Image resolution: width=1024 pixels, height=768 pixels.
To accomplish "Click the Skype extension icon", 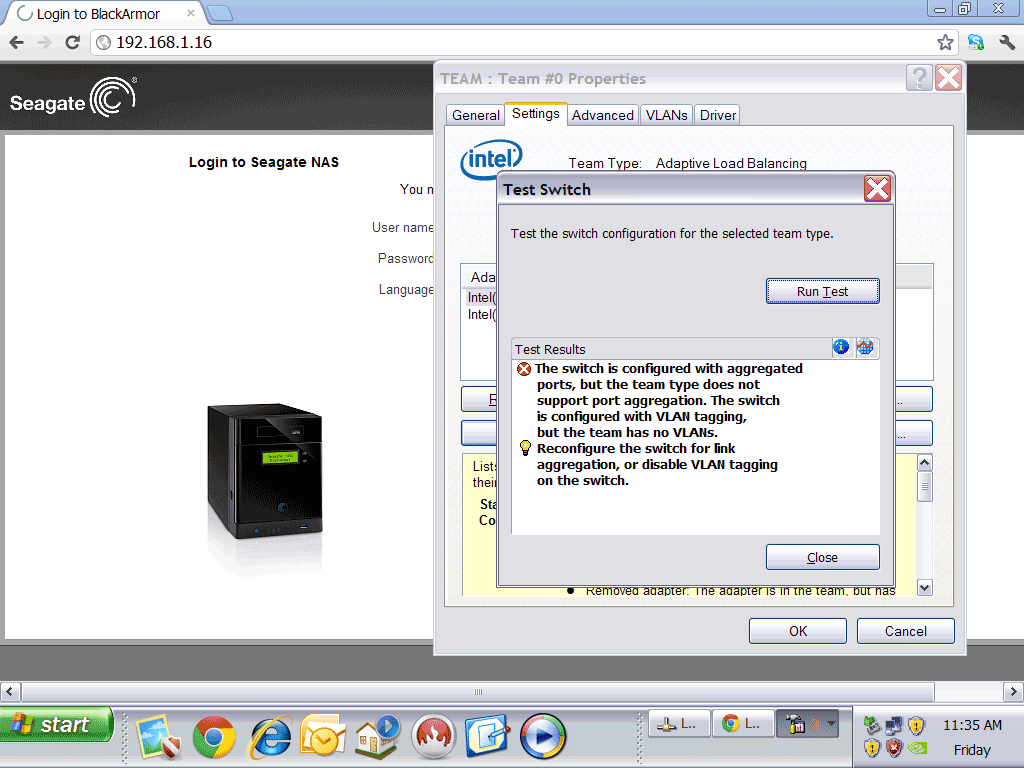I will point(976,42).
